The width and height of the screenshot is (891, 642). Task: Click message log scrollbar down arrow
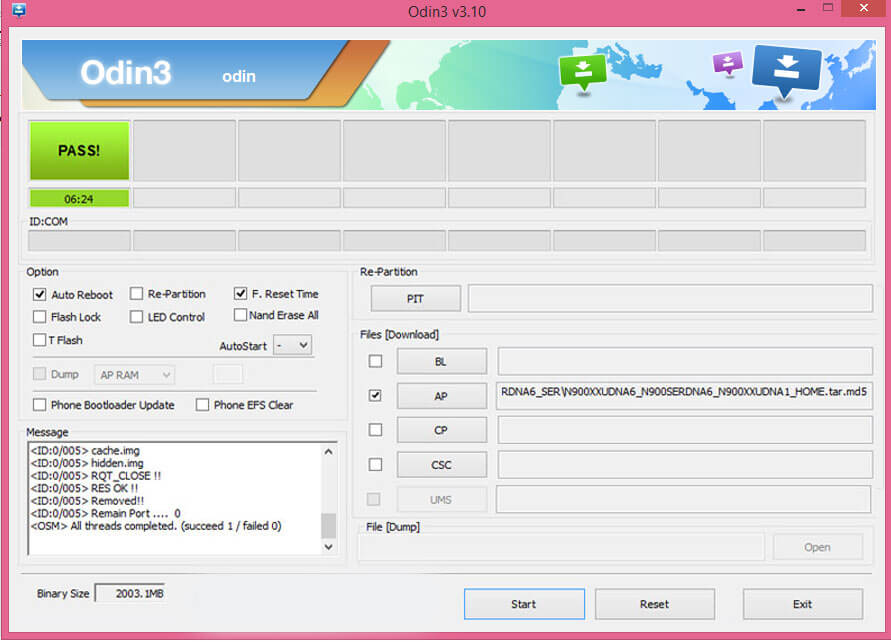328,547
